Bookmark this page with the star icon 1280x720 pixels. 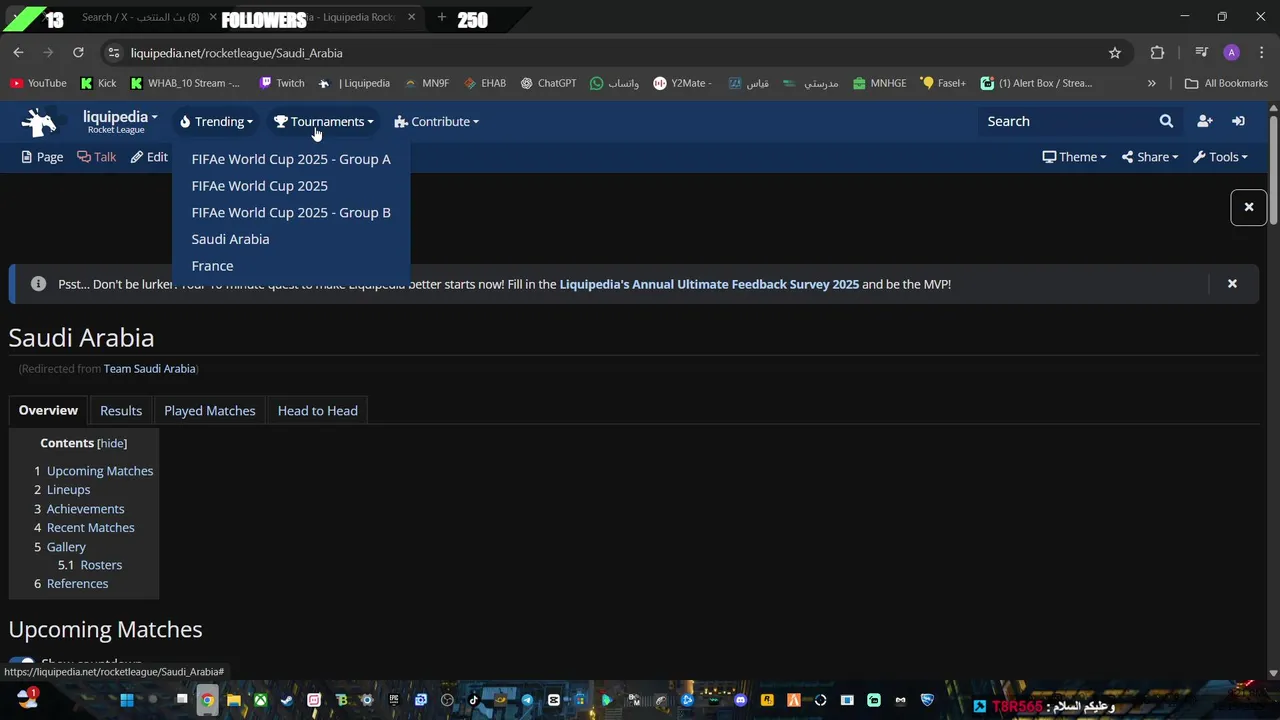point(1115,53)
